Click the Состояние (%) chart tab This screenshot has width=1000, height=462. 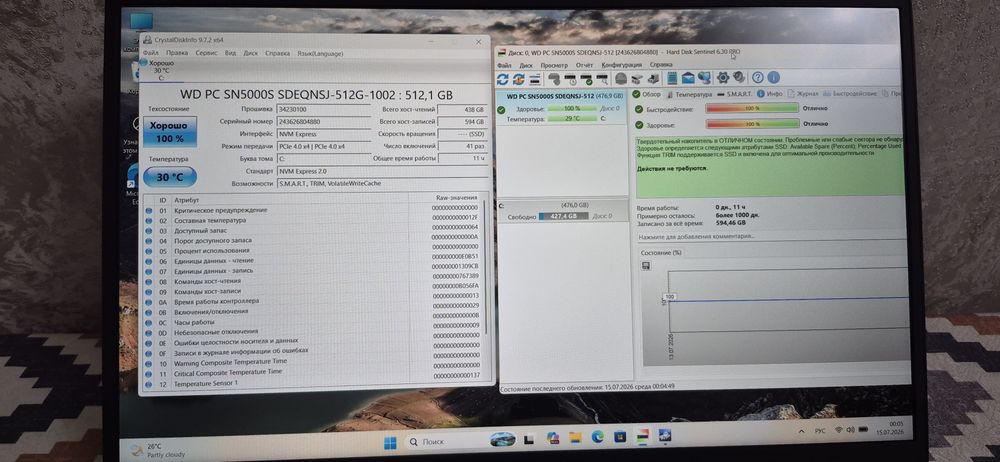pos(661,253)
